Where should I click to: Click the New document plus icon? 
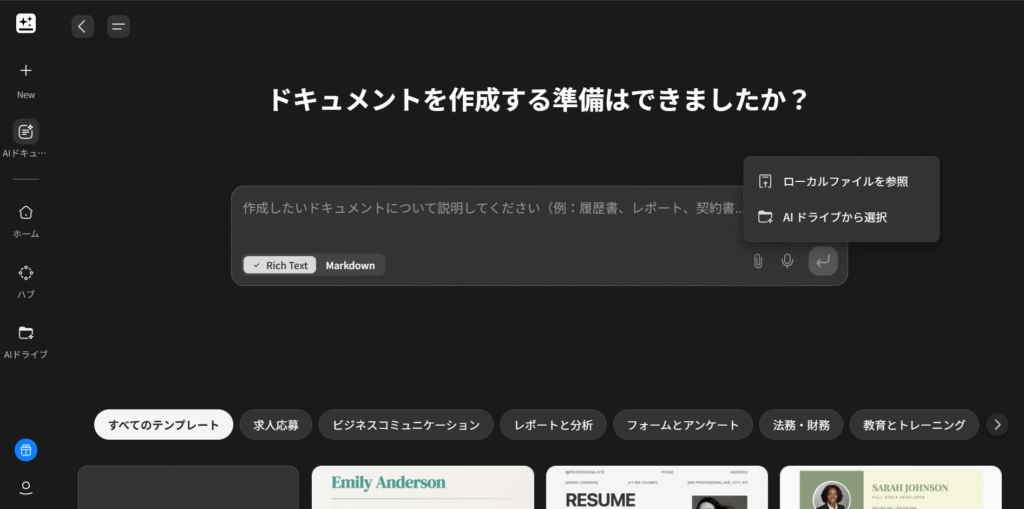coord(26,71)
